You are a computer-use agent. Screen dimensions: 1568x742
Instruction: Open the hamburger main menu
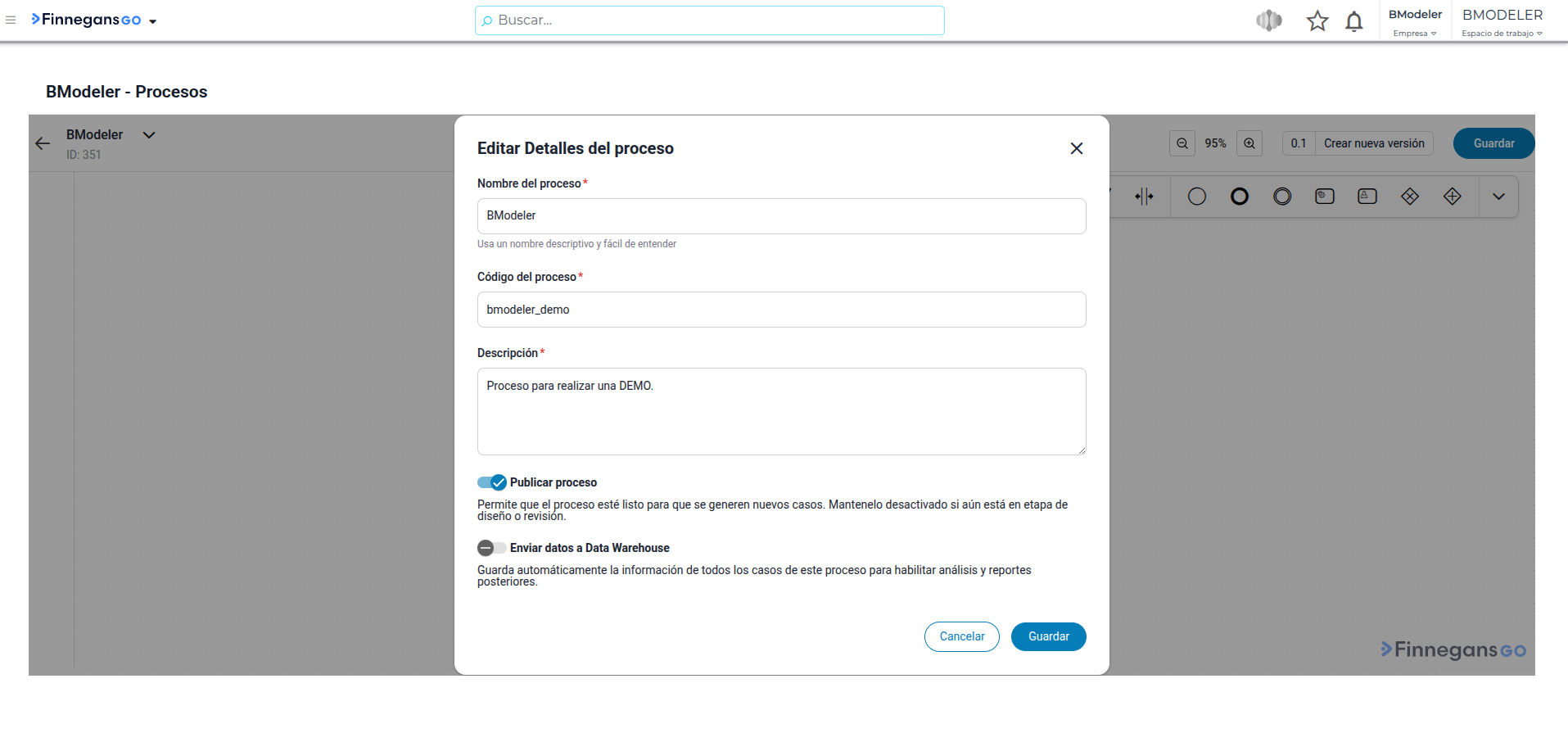coord(11,20)
